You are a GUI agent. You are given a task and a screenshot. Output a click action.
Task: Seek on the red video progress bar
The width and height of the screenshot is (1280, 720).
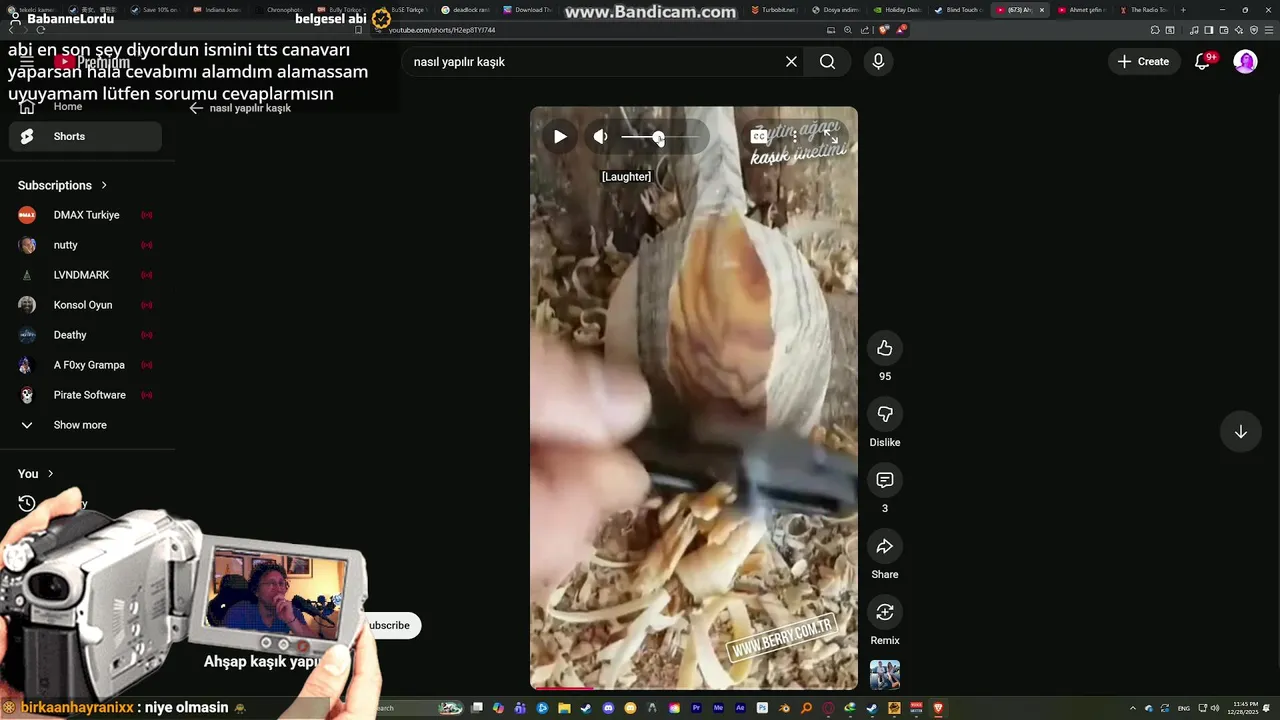[x=694, y=688]
